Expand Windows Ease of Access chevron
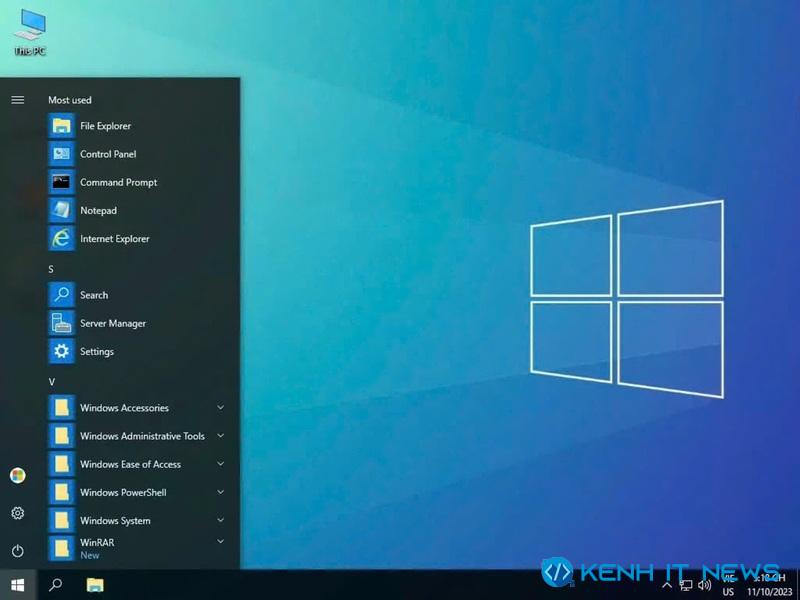The height and width of the screenshot is (600, 800). tap(220, 464)
